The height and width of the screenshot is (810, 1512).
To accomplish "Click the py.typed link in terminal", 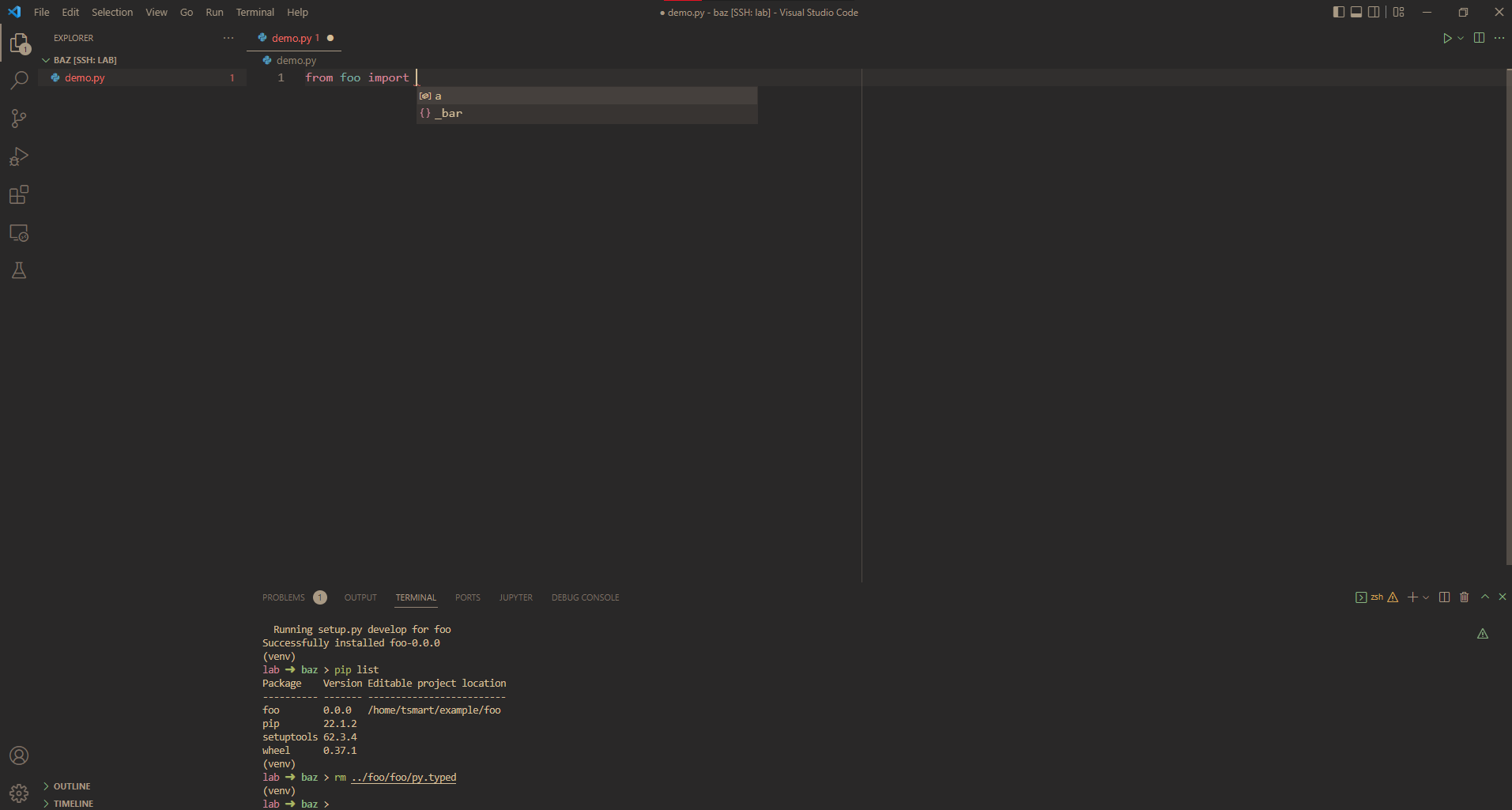I will [x=404, y=777].
